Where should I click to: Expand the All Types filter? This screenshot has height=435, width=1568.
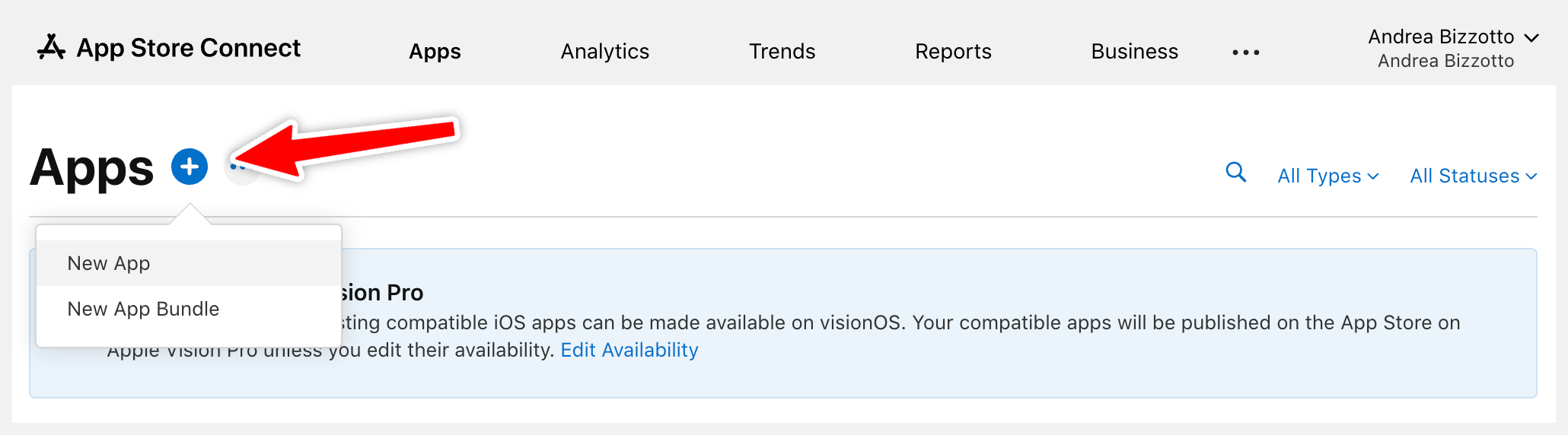click(1327, 176)
